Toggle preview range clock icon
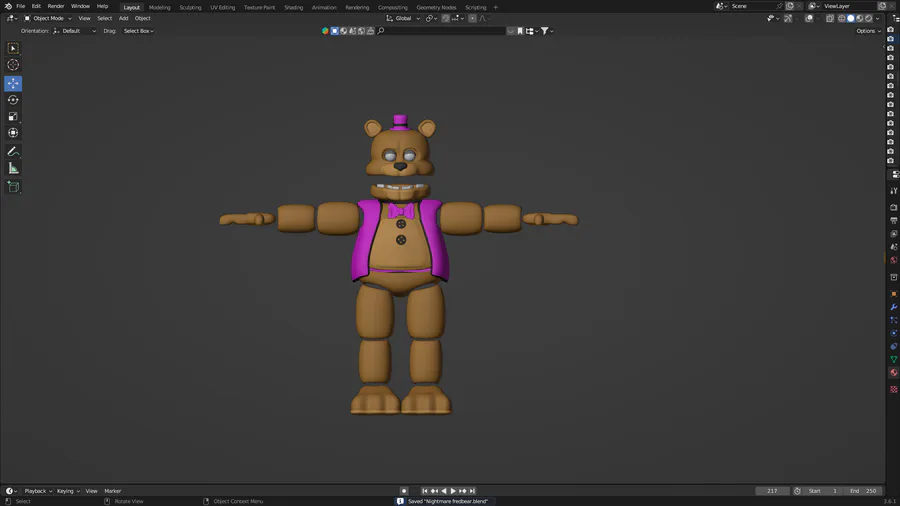This screenshot has height=506, width=900. (797, 491)
